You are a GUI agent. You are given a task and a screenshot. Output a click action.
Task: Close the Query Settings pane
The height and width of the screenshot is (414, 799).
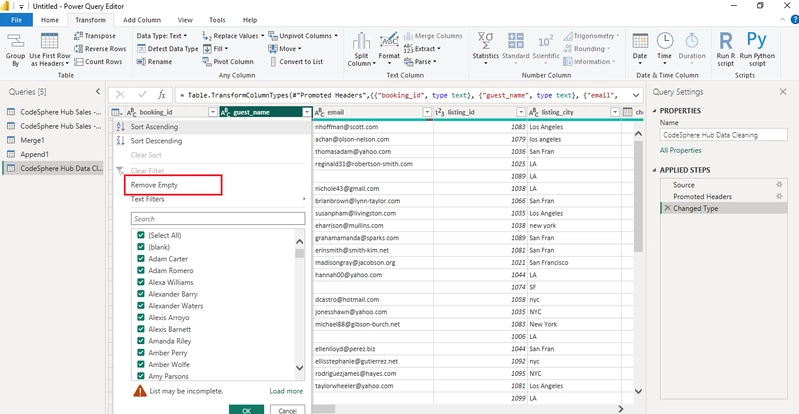click(x=783, y=92)
